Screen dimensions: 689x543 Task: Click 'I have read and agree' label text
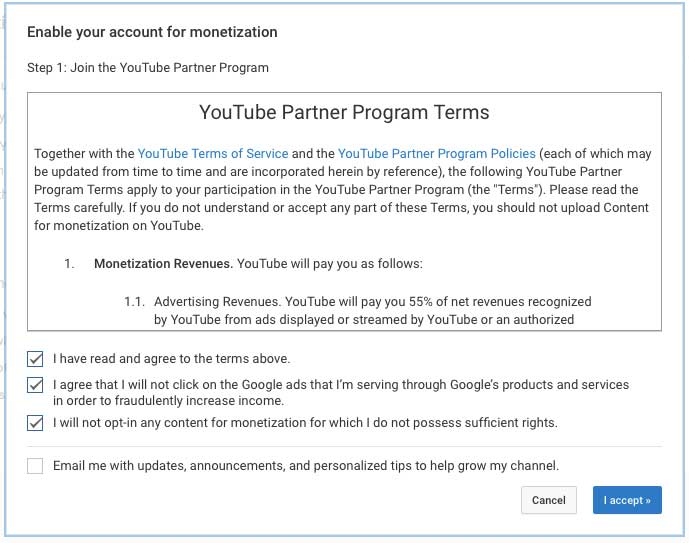pos(171,358)
